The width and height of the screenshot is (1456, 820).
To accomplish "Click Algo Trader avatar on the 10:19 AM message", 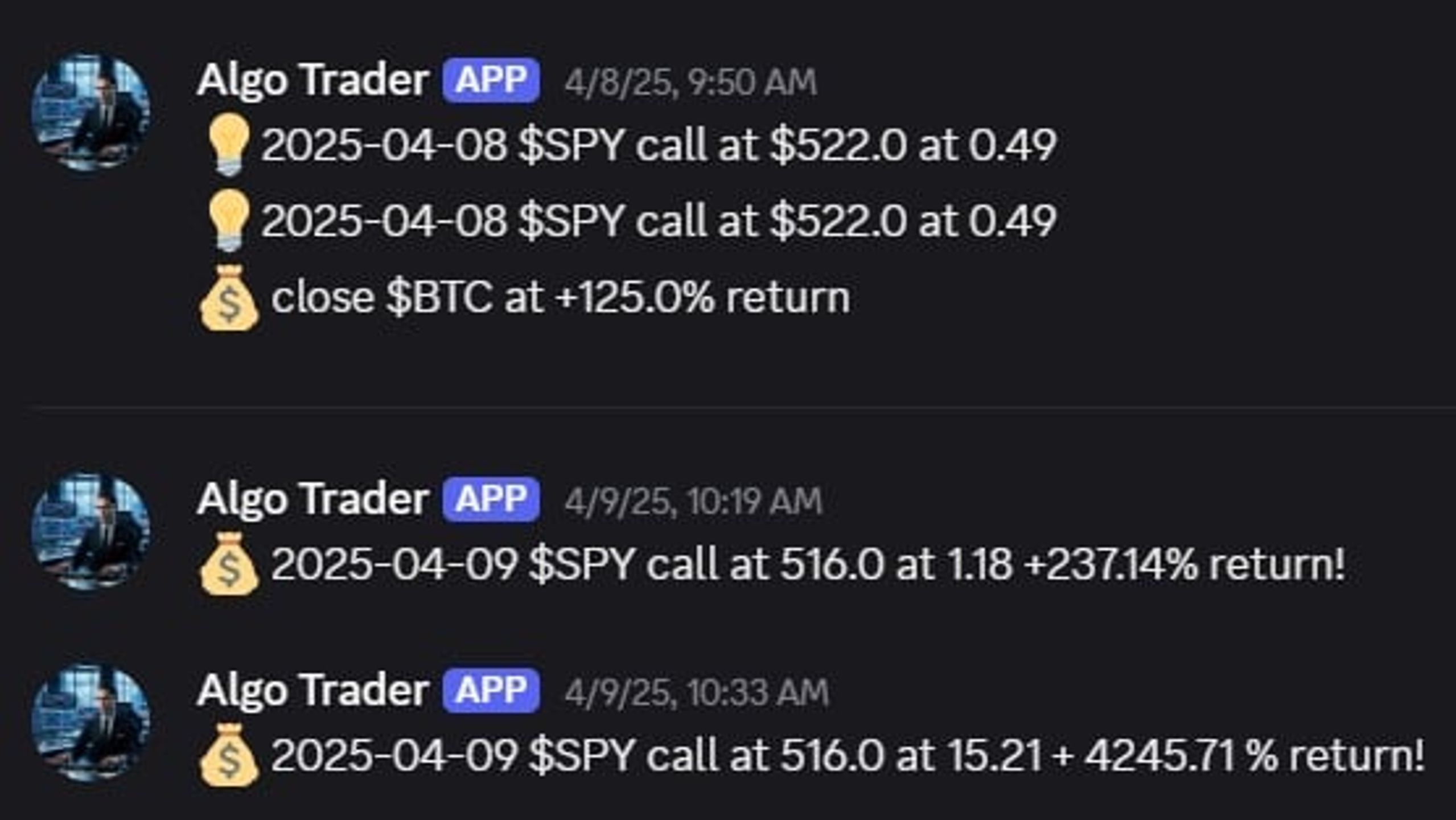I will (91, 531).
